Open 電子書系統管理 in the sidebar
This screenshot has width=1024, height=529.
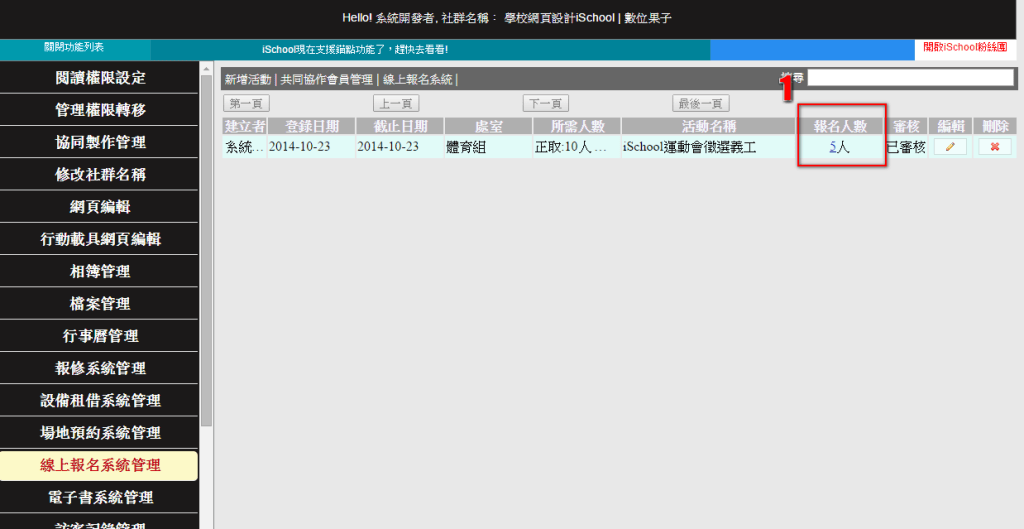100,497
